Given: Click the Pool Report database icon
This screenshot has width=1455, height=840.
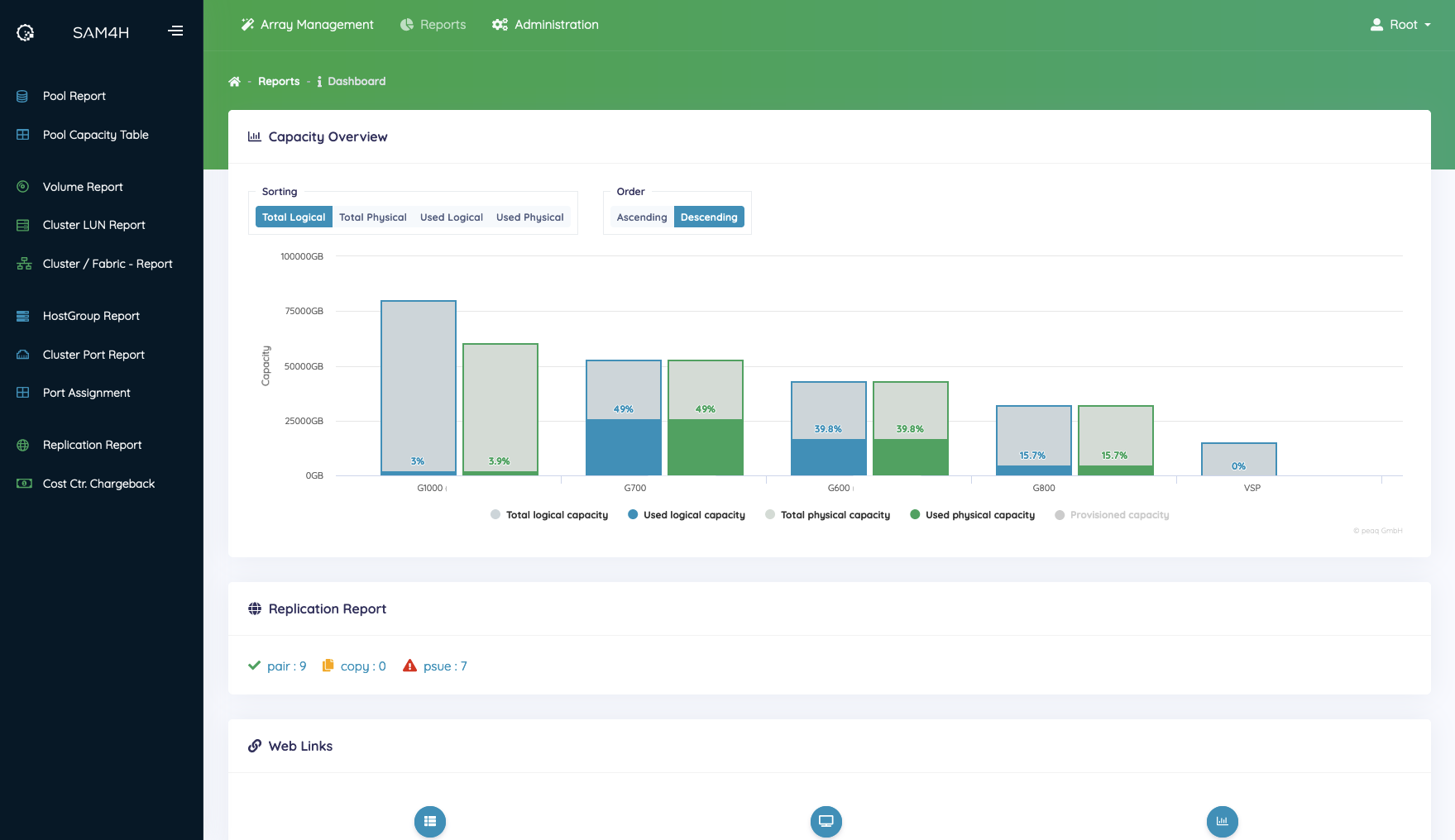Looking at the screenshot, I should 23,96.
